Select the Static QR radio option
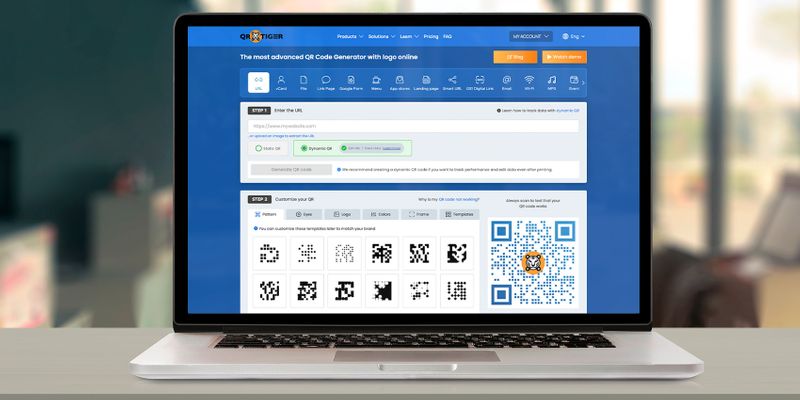The width and height of the screenshot is (800, 400). point(268,148)
